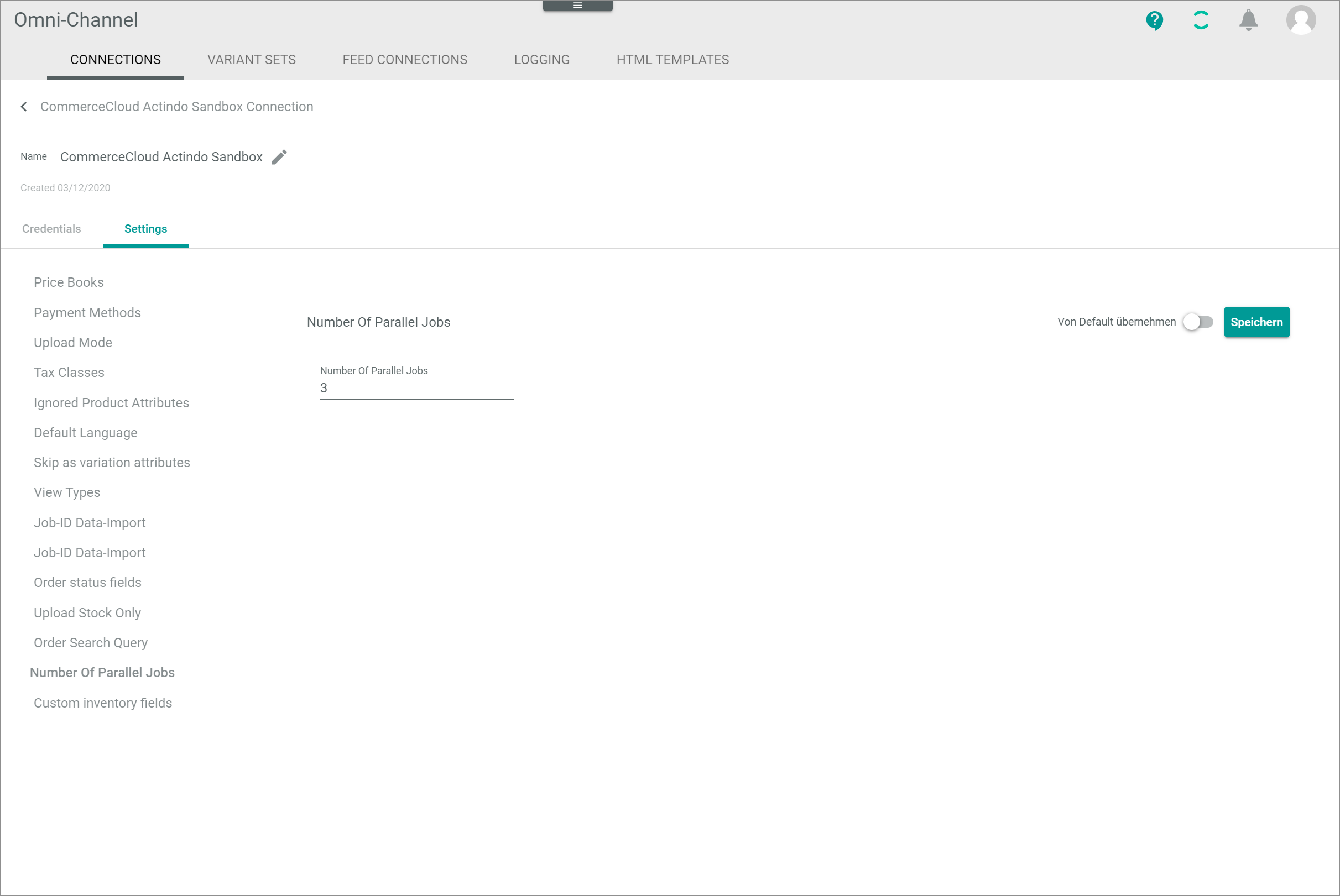Click Von Default übernehmen label
The image size is (1340, 896).
point(1116,322)
